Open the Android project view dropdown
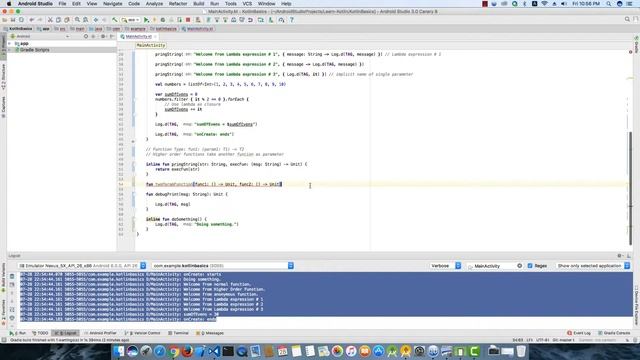 39,36
